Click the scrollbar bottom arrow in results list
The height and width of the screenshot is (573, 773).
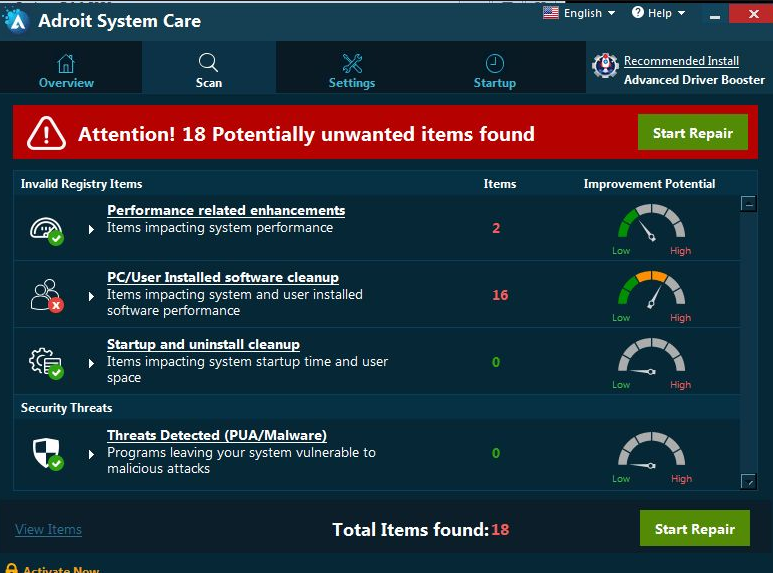tap(748, 481)
